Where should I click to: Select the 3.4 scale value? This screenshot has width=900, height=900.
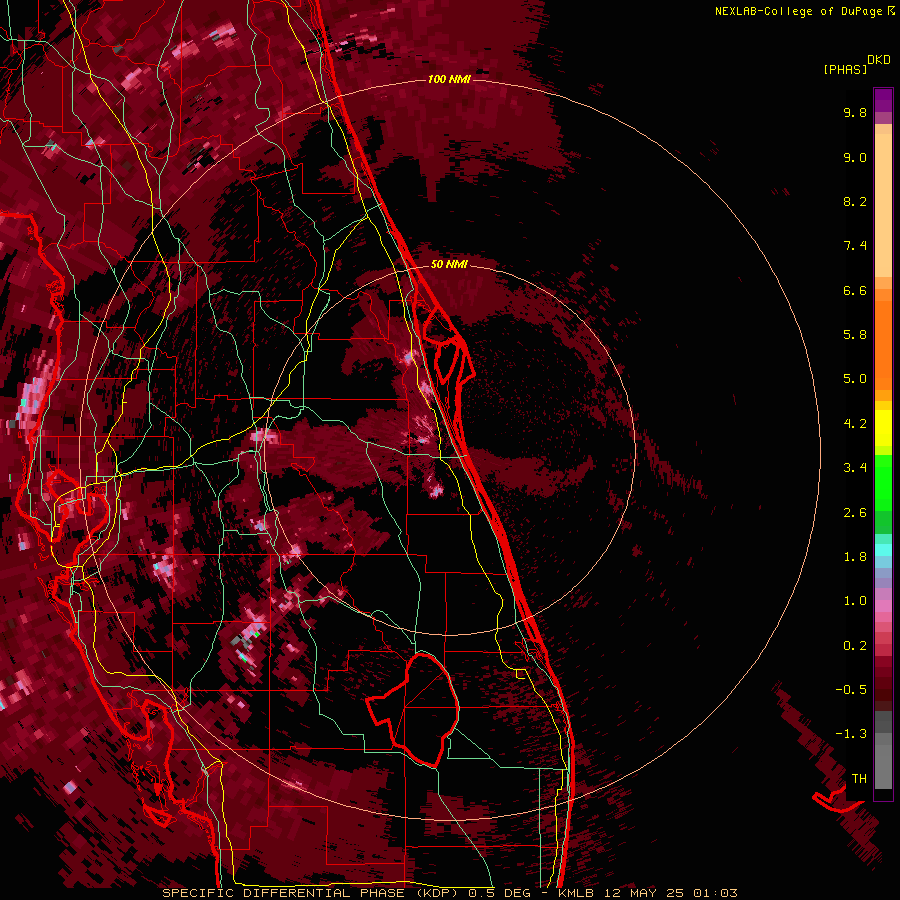[855, 468]
